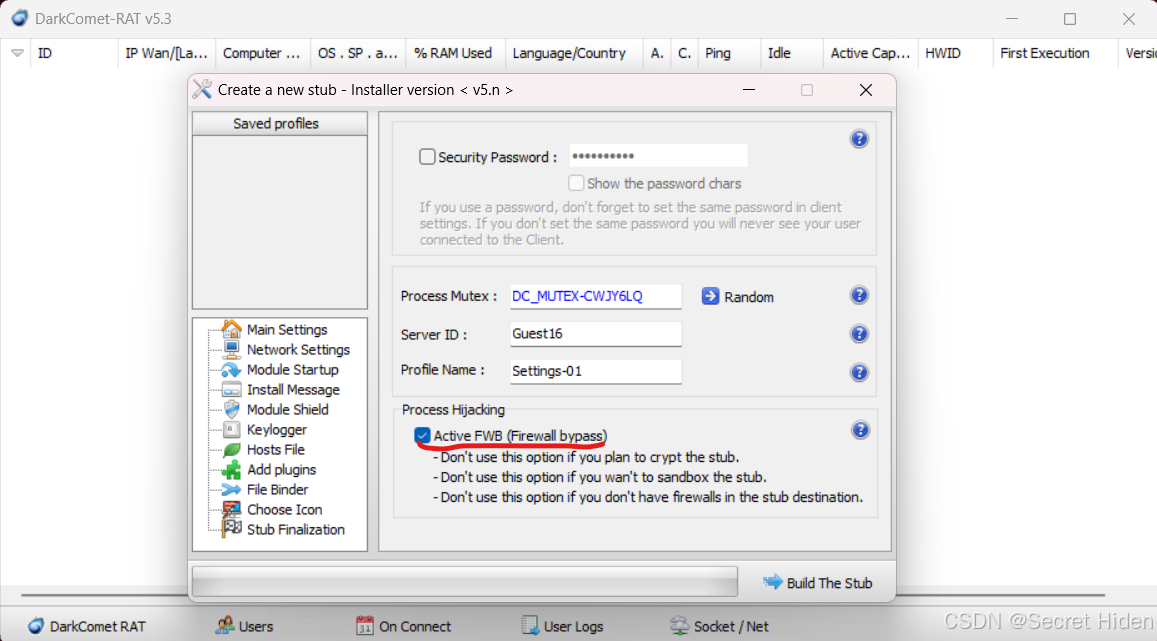Viewport: 1157px width, 641px height.
Task: Open Stub Finalization flag icon
Action: (232, 528)
